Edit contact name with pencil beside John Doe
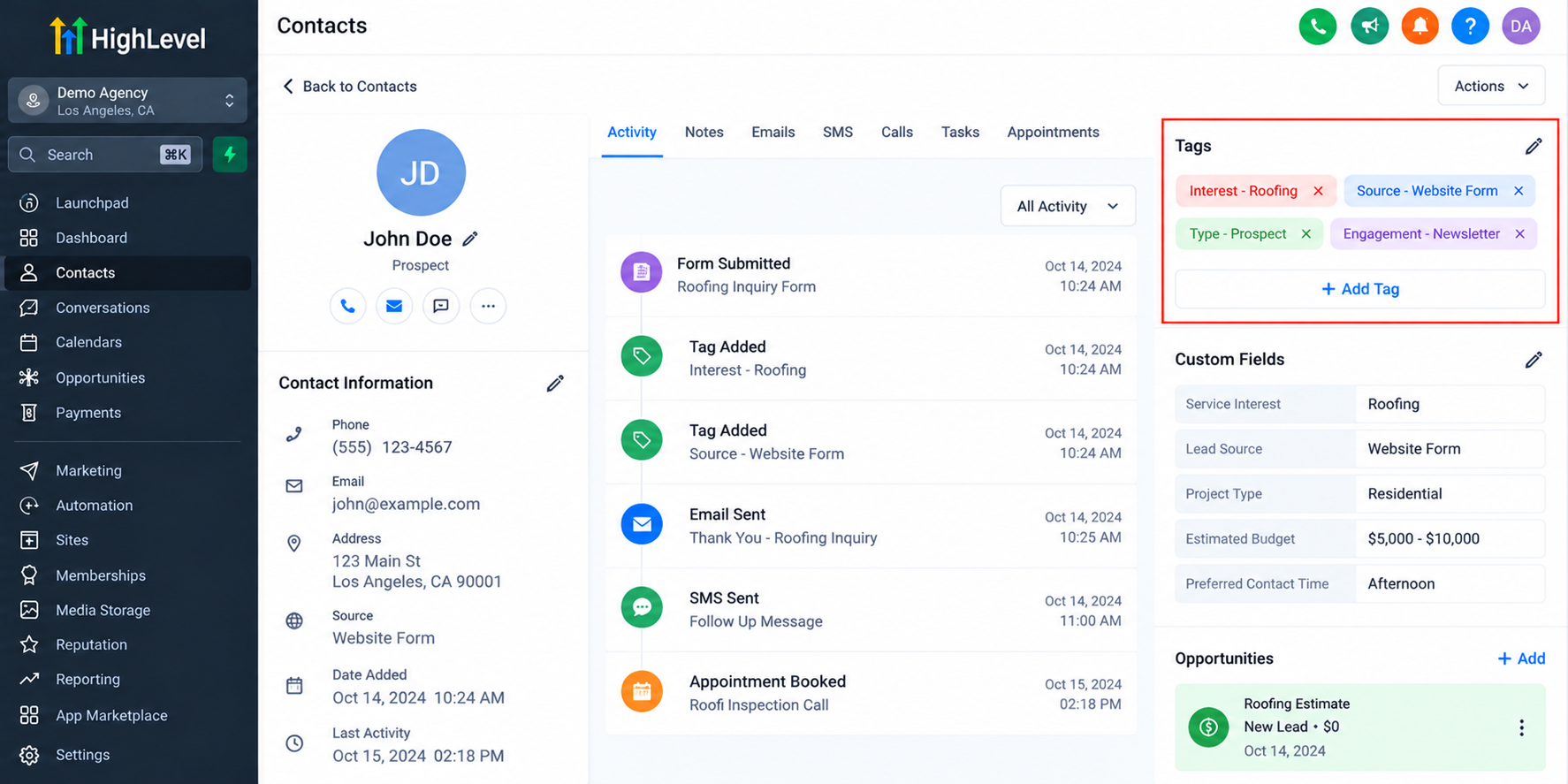Viewport: 1568px width, 784px height. pyautogui.click(x=470, y=239)
